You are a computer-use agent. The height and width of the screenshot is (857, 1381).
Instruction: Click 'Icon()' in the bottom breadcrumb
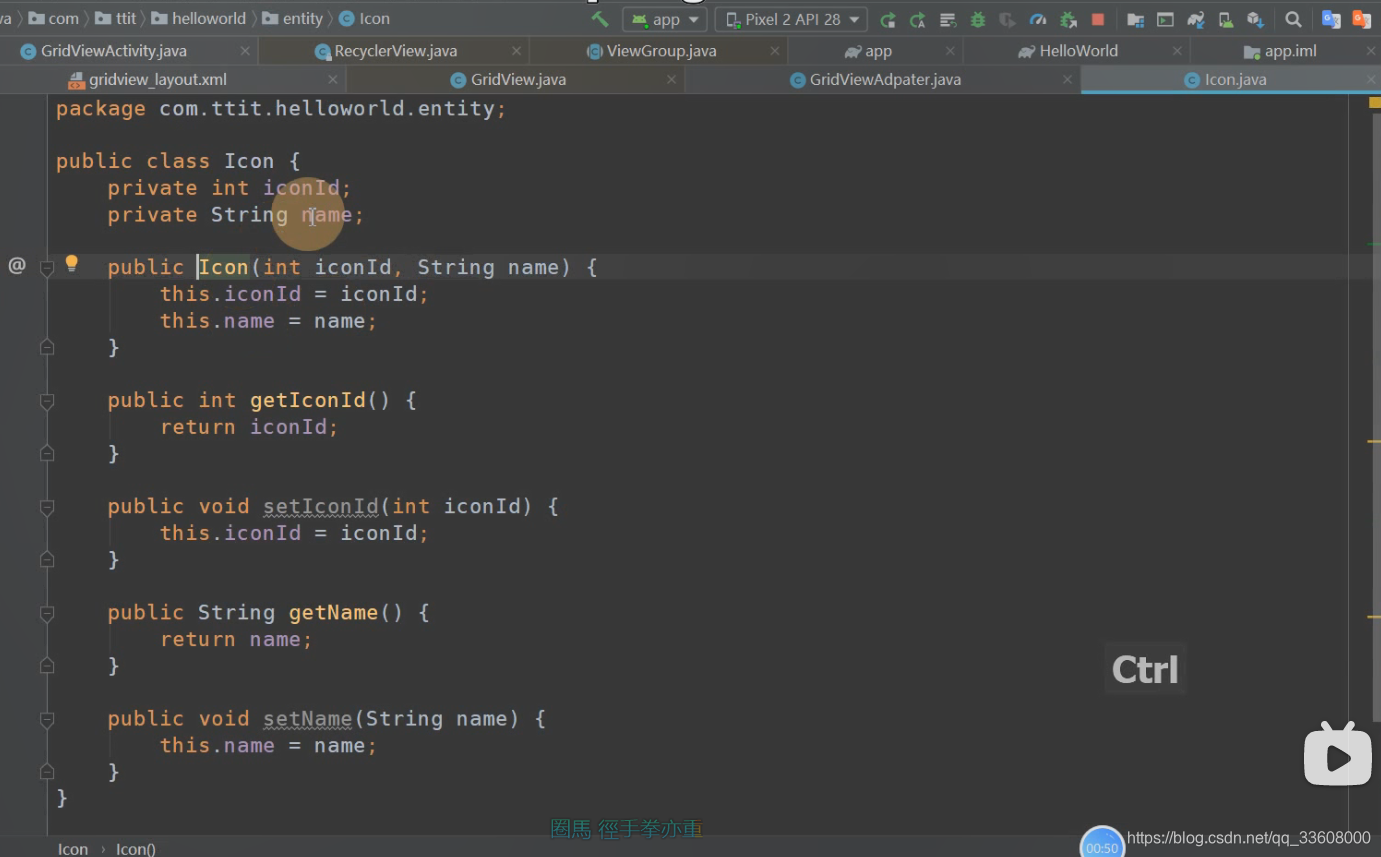coord(136,849)
